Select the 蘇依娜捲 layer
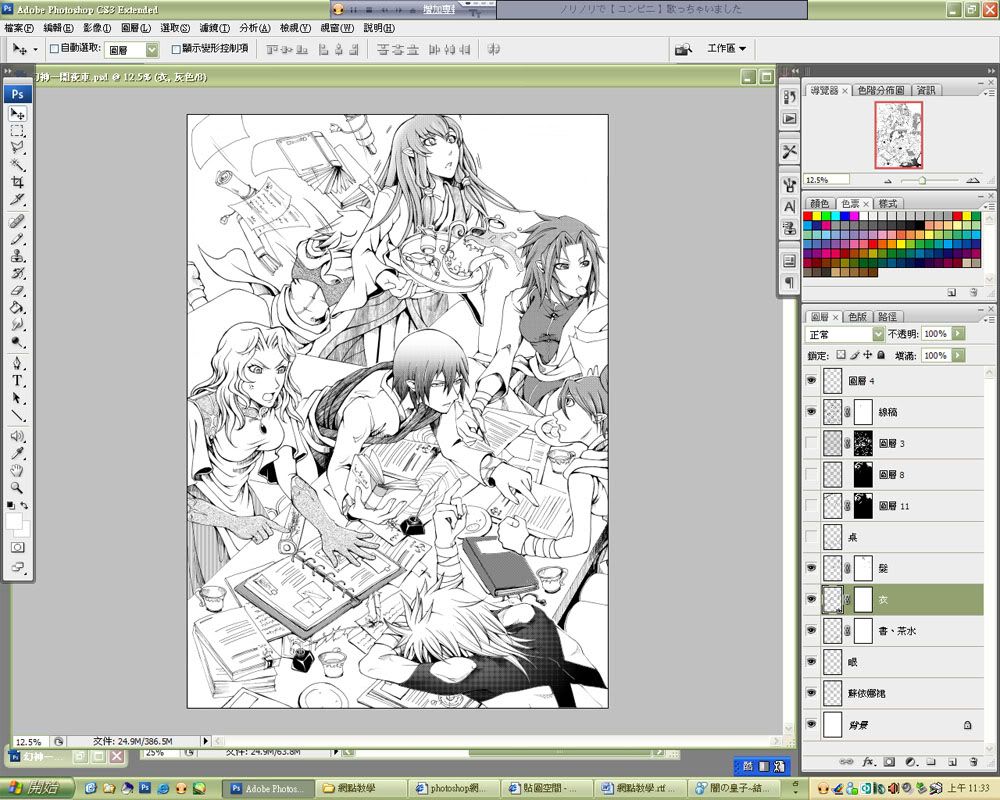 pyautogui.click(x=893, y=693)
